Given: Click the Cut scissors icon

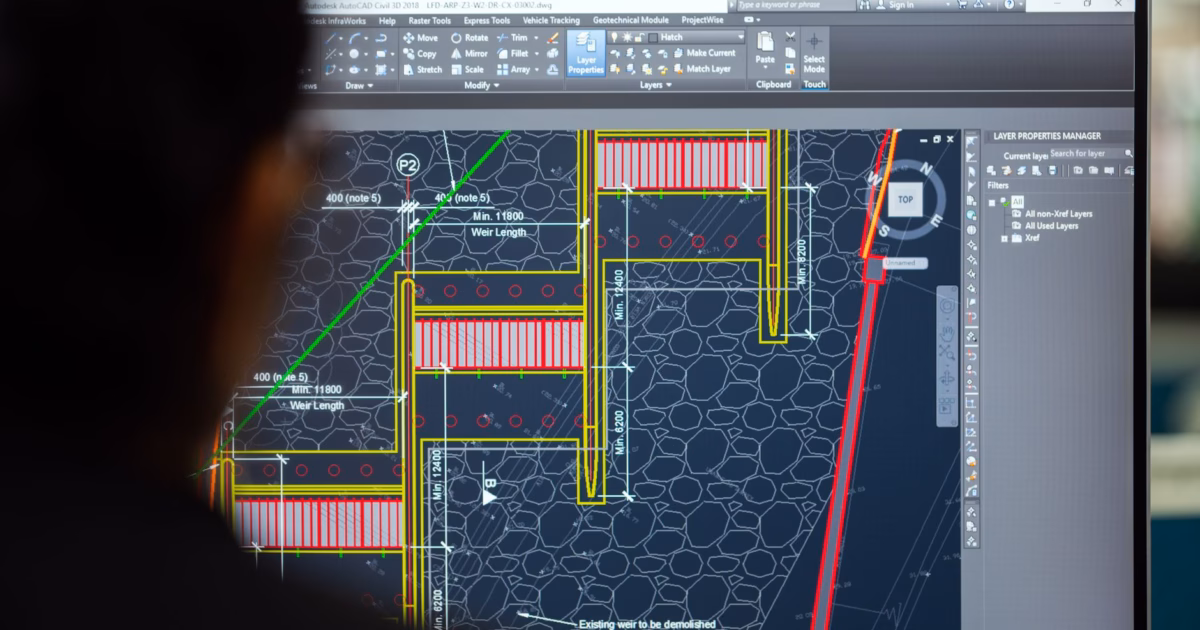Looking at the screenshot, I should (x=790, y=38).
